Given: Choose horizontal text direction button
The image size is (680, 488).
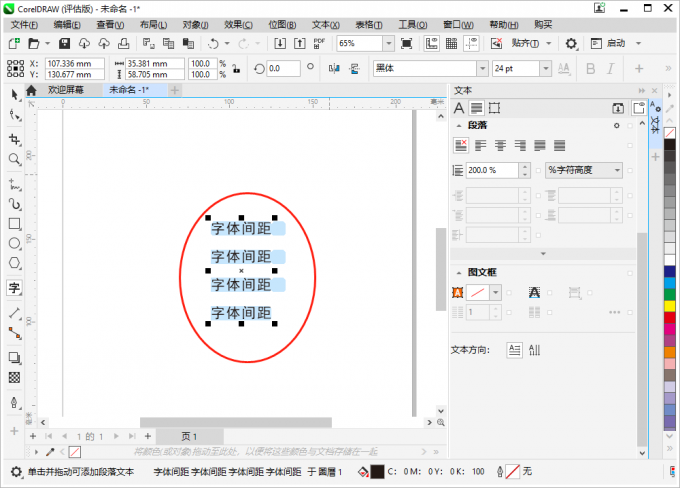Looking at the screenshot, I should pos(514,349).
